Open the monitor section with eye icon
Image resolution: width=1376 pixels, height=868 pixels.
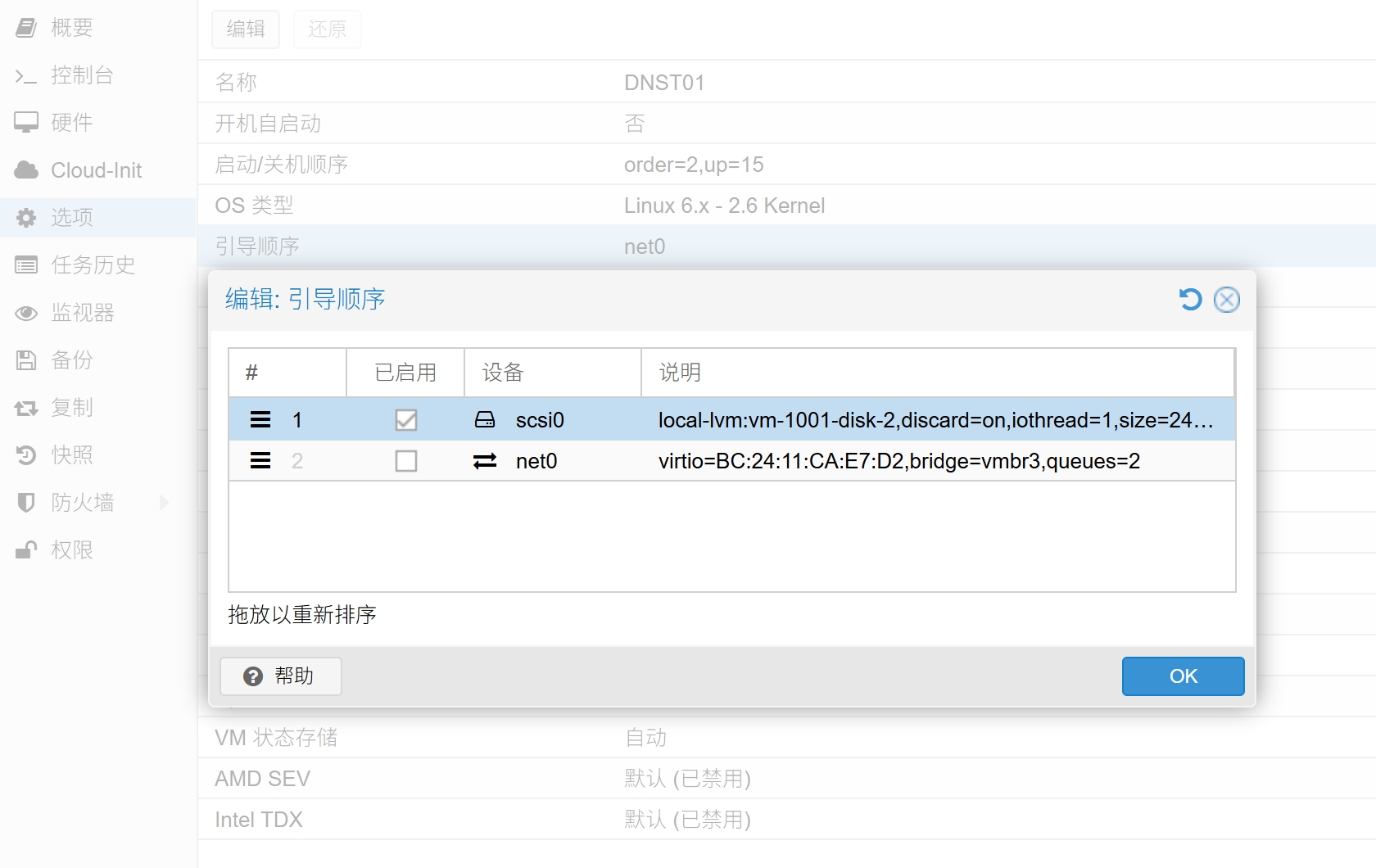click(82, 313)
